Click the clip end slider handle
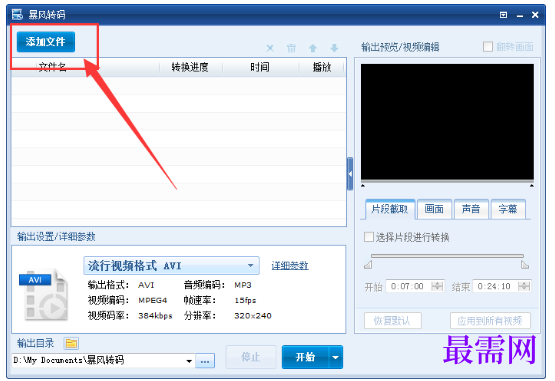This screenshot has width=555, height=381. (x=525, y=265)
